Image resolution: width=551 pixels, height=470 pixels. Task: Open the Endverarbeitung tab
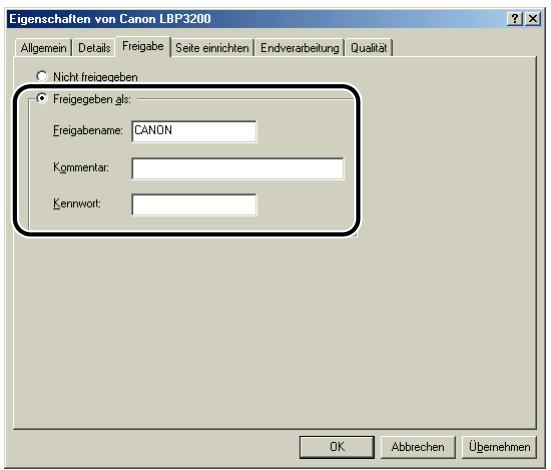pyautogui.click(x=300, y=48)
